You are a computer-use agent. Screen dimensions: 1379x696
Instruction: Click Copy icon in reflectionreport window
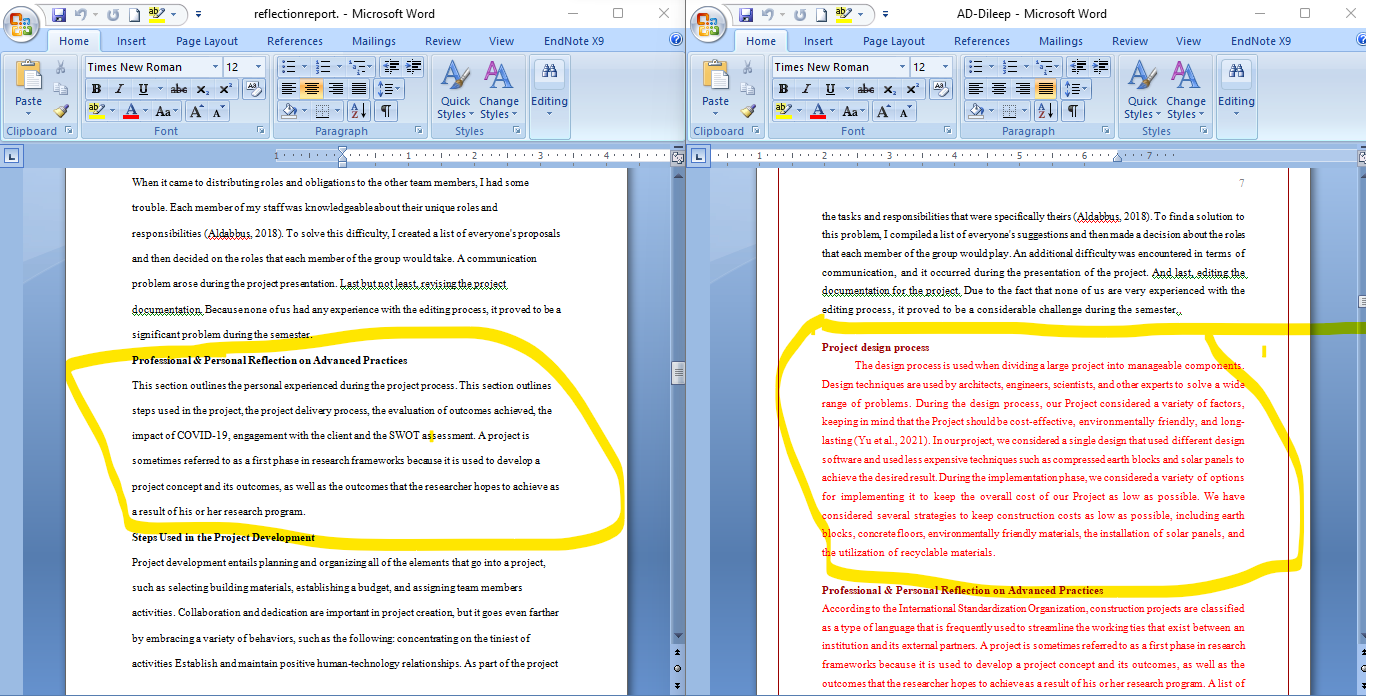click(61, 89)
